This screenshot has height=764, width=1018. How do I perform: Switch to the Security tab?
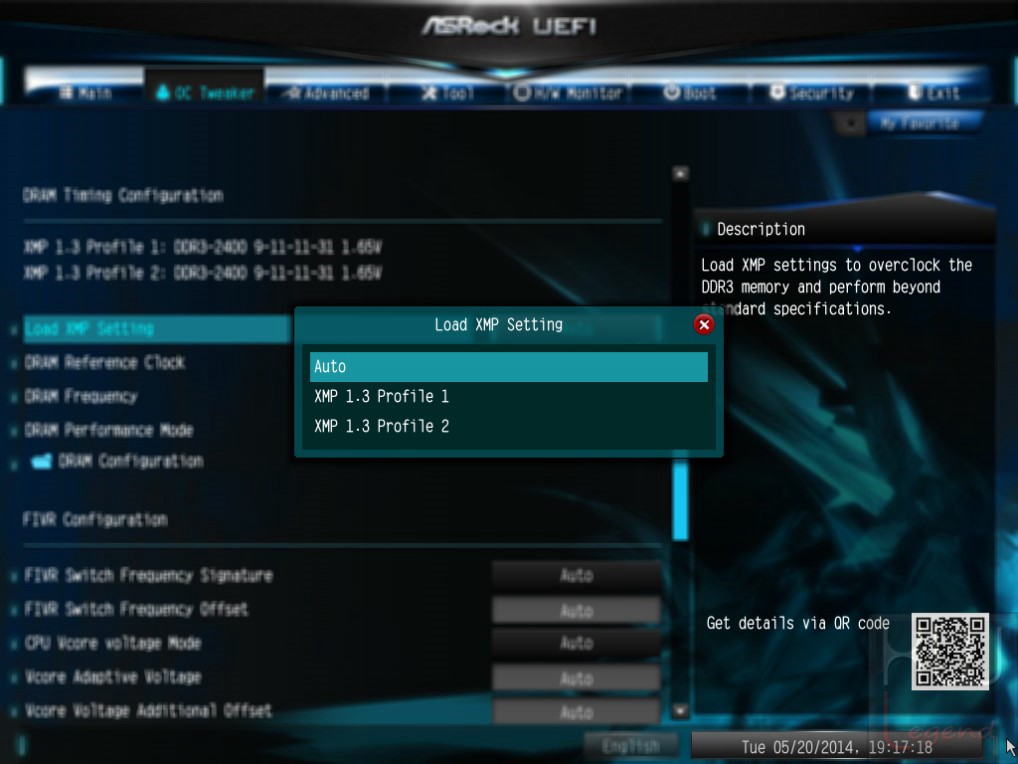pos(812,93)
